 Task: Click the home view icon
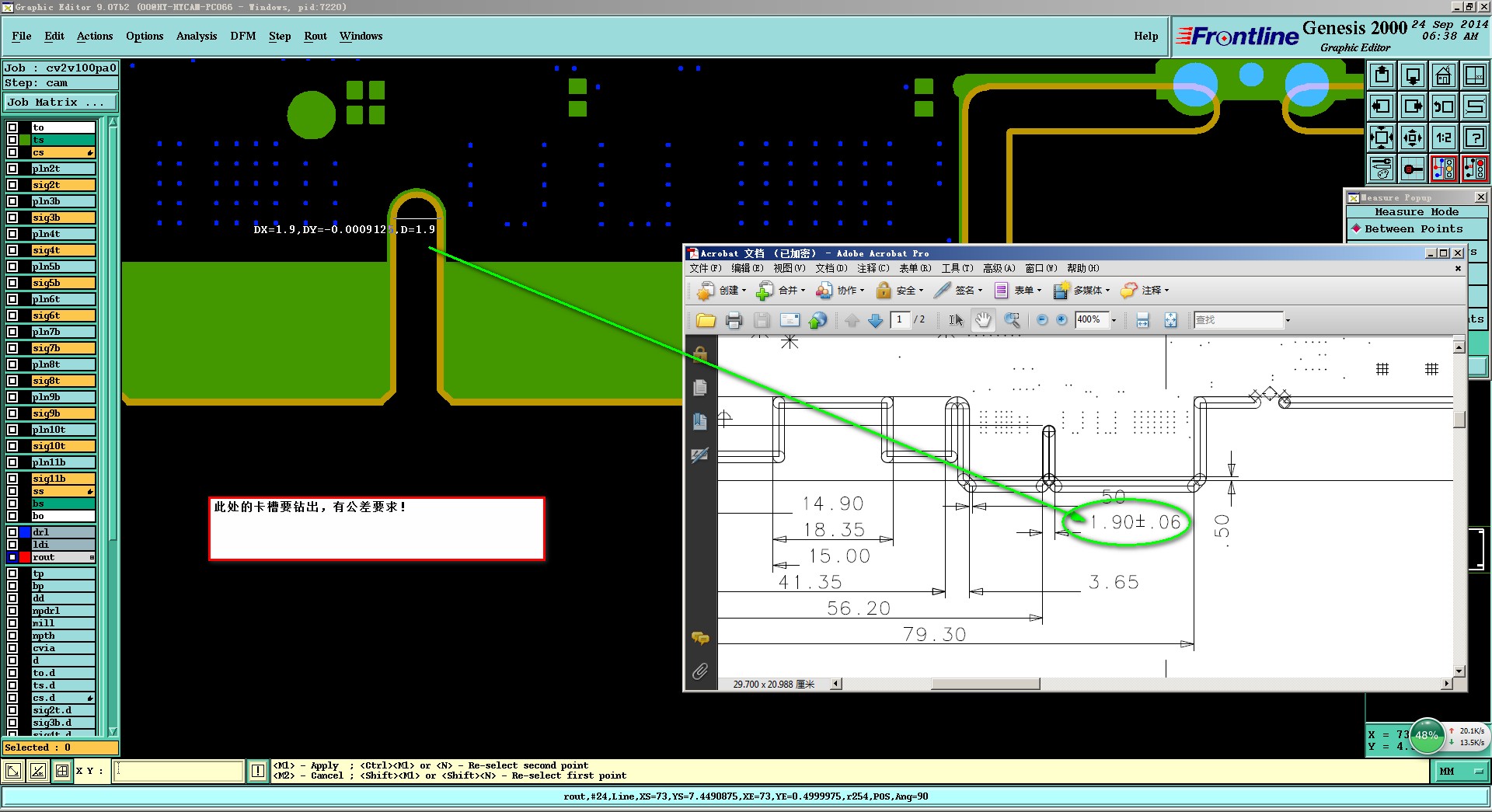point(1444,75)
